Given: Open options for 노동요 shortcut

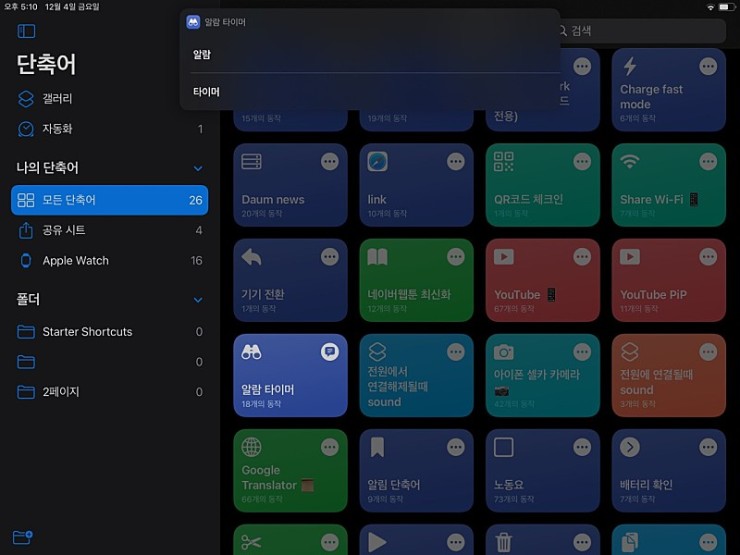Looking at the screenshot, I should pyautogui.click(x=582, y=447).
